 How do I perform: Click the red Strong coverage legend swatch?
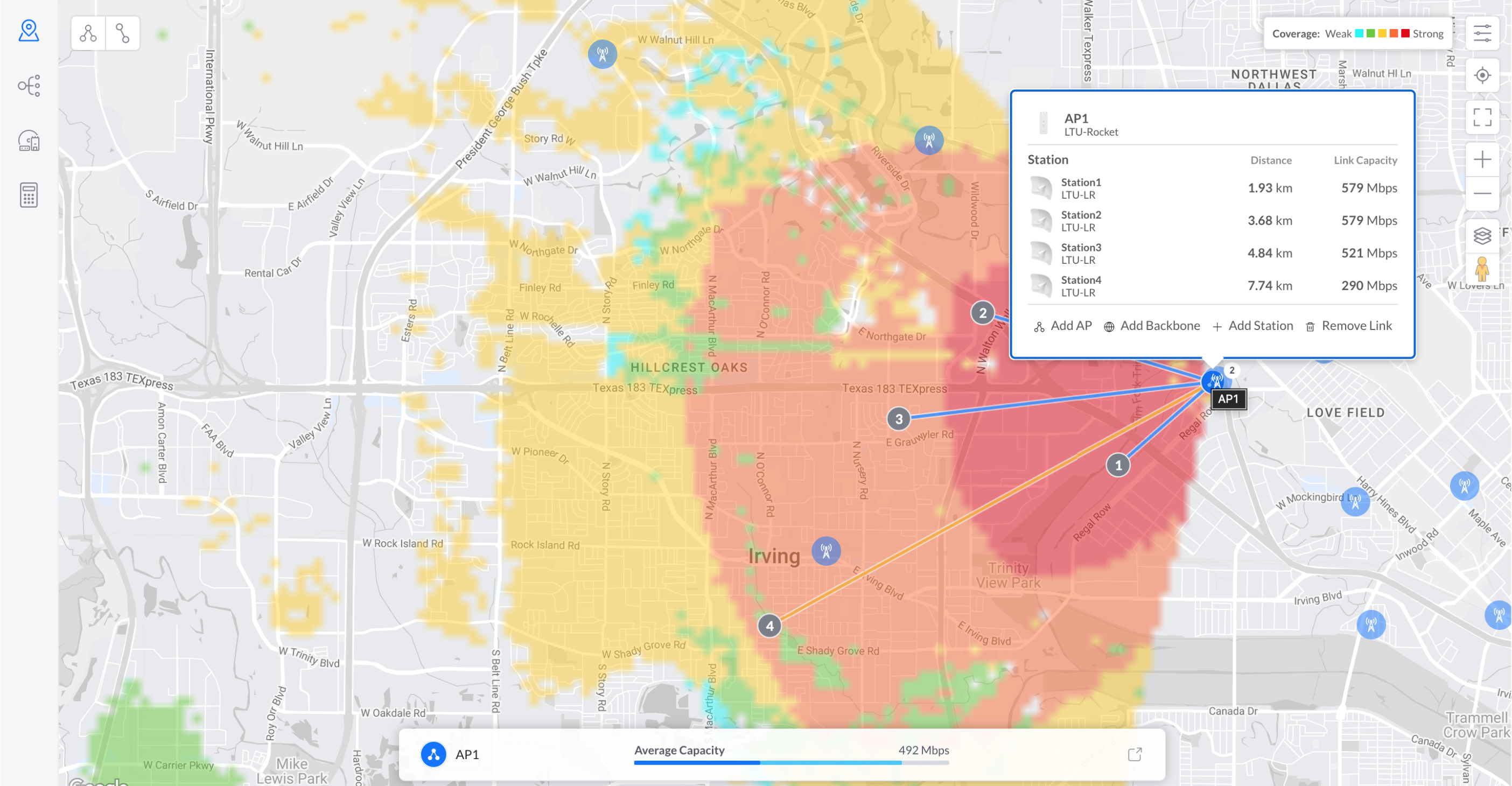click(x=1405, y=33)
